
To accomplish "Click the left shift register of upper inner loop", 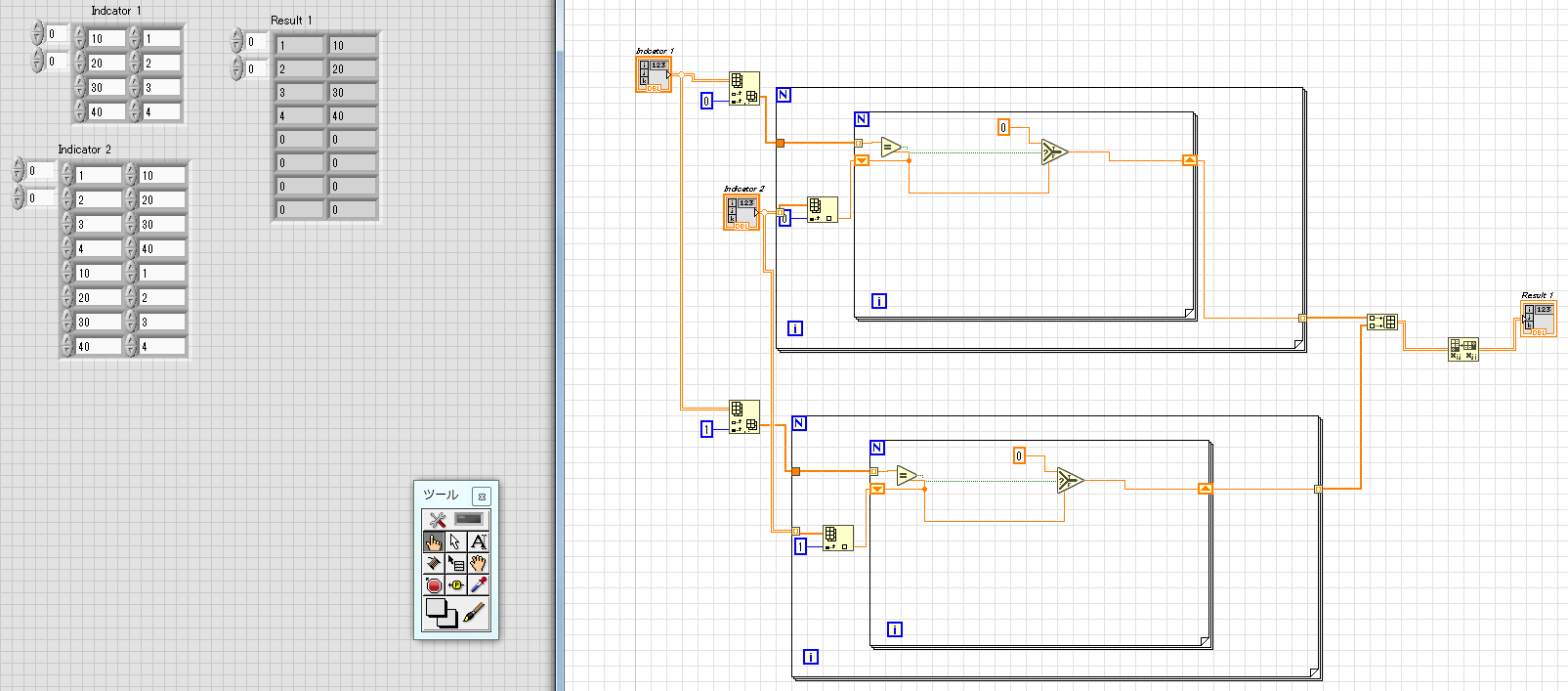I will pos(862,160).
